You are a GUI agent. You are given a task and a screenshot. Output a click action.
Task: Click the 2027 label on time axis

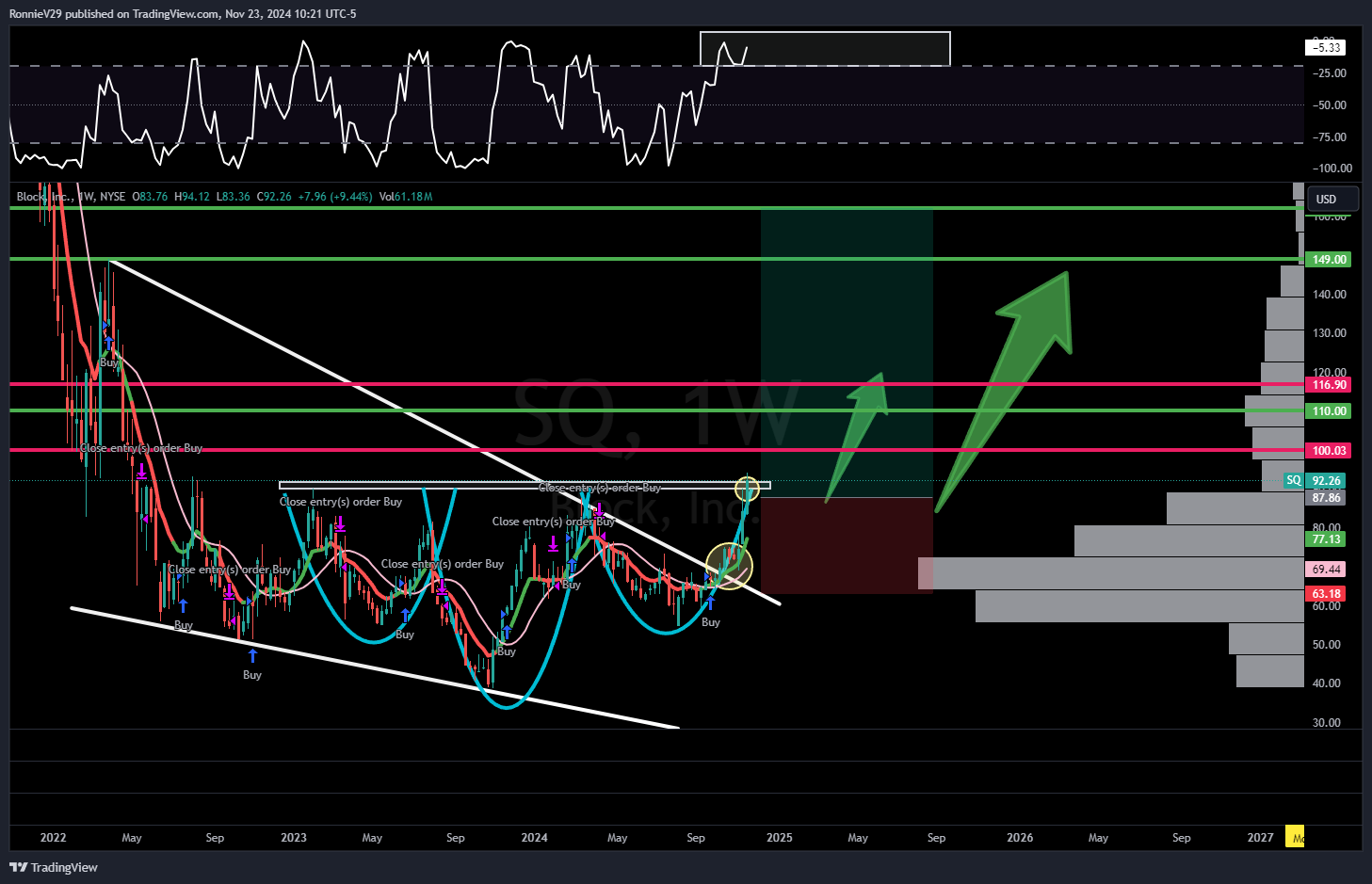1260,838
